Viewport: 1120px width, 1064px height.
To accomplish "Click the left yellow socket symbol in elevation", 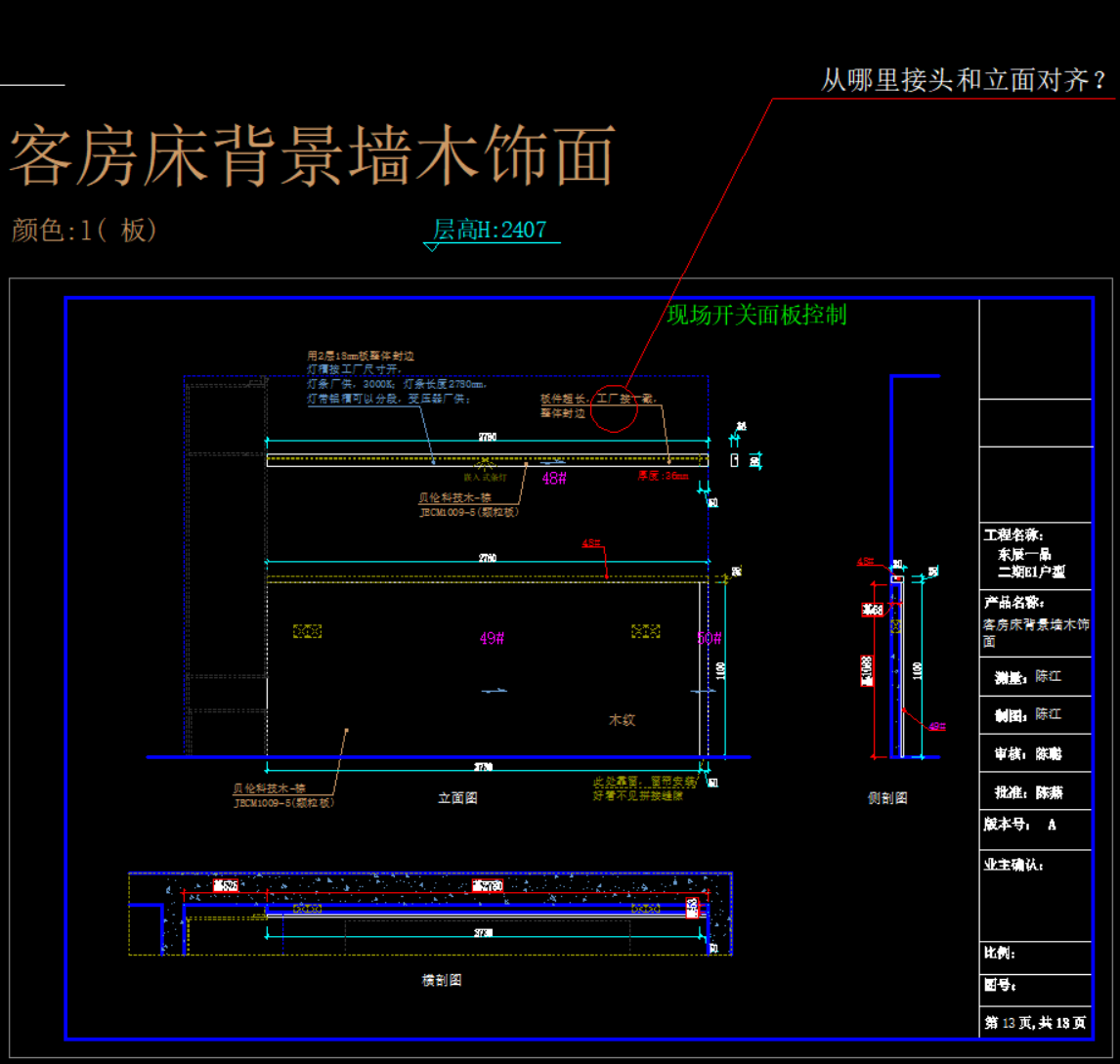I will (x=308, y=632).
